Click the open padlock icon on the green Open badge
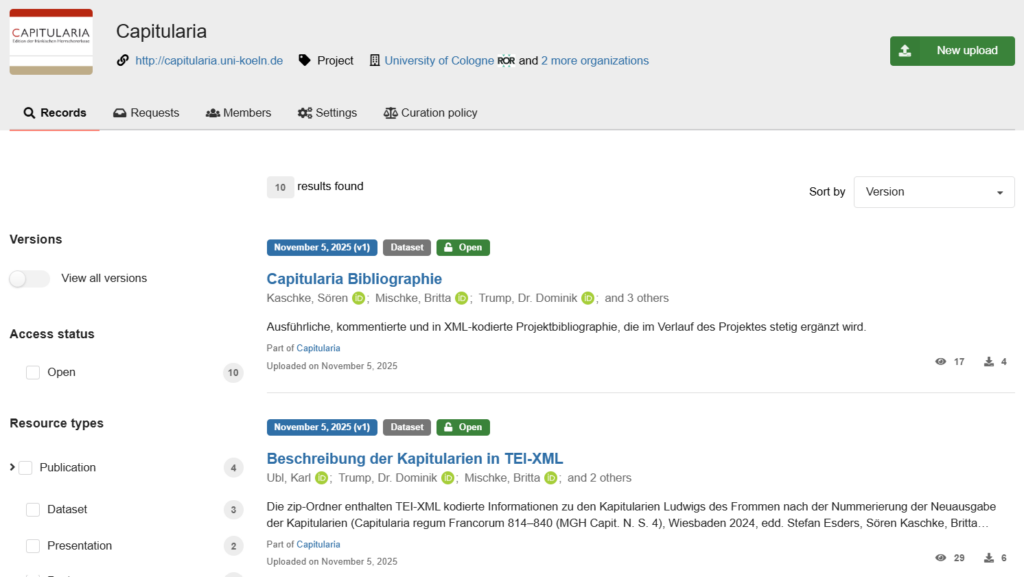 450,247
